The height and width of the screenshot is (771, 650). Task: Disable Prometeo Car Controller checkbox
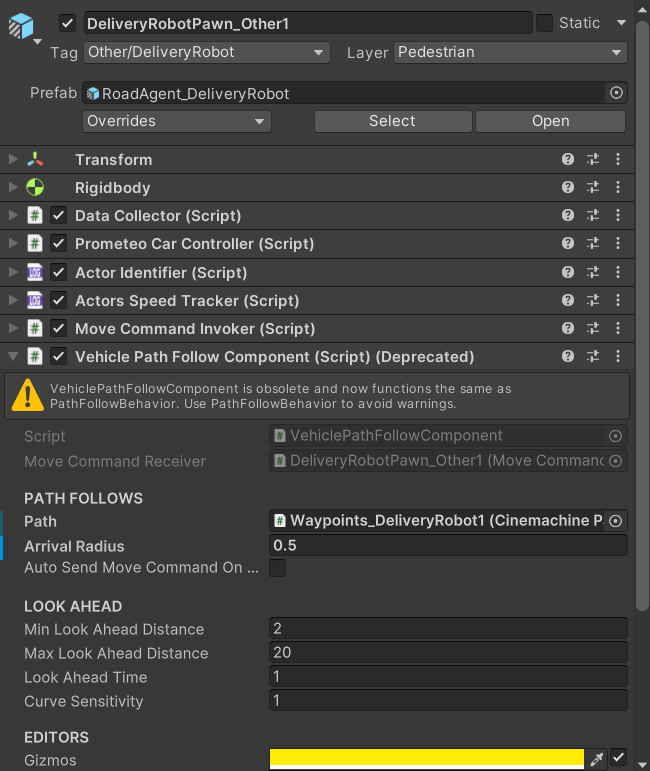tap(59, 243)
